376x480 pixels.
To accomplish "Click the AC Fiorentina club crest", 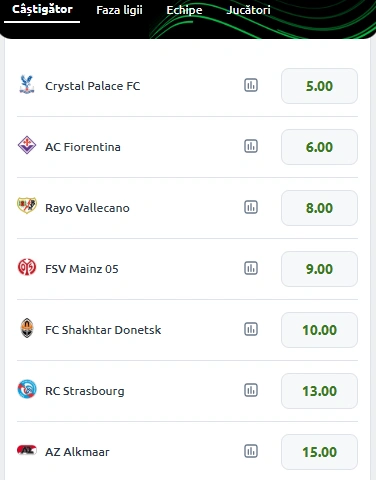I will 27,145.
